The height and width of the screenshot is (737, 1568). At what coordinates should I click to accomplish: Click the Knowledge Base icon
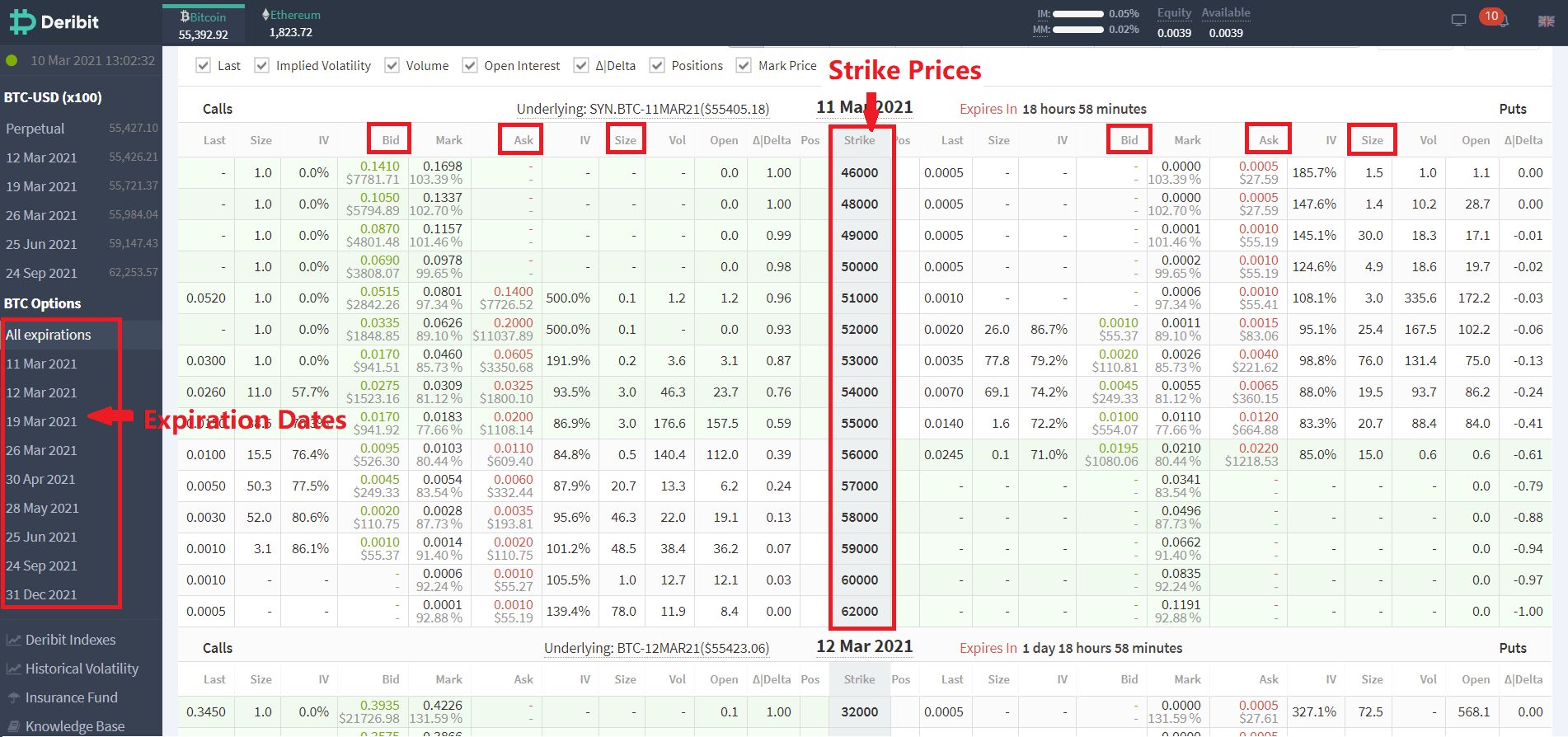coord(13,726)
